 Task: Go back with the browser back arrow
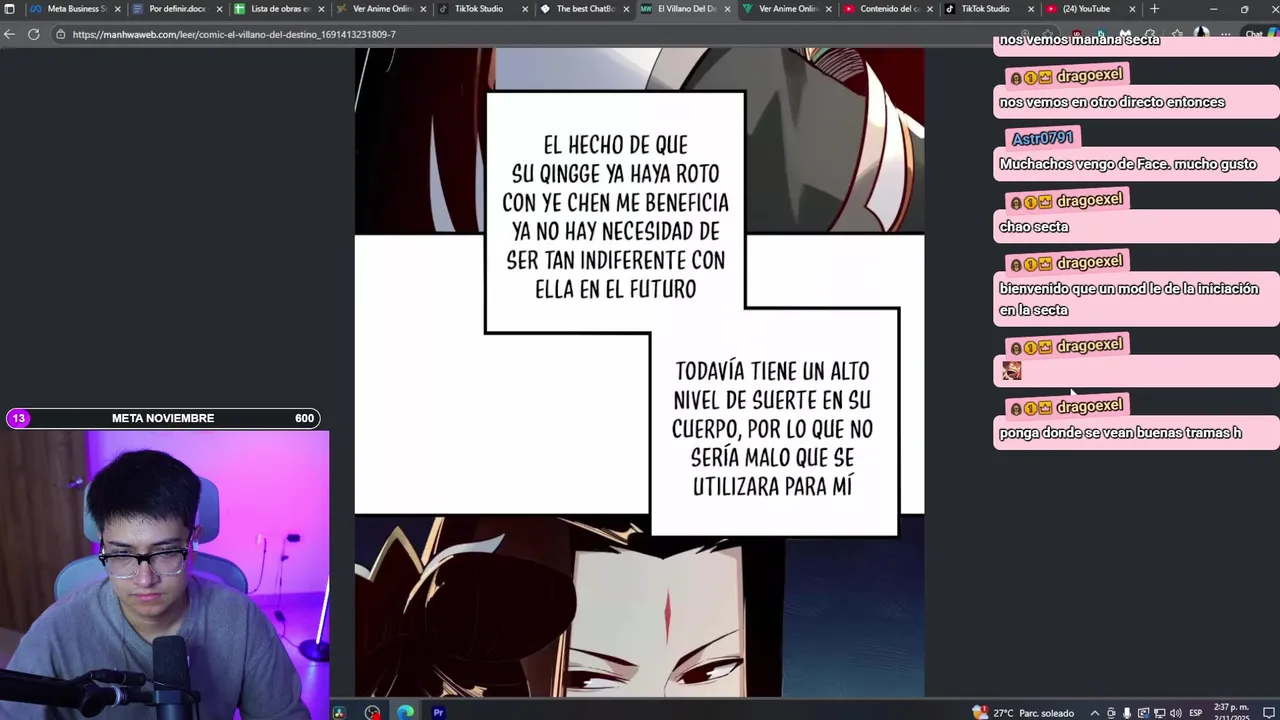click(10, 34)
